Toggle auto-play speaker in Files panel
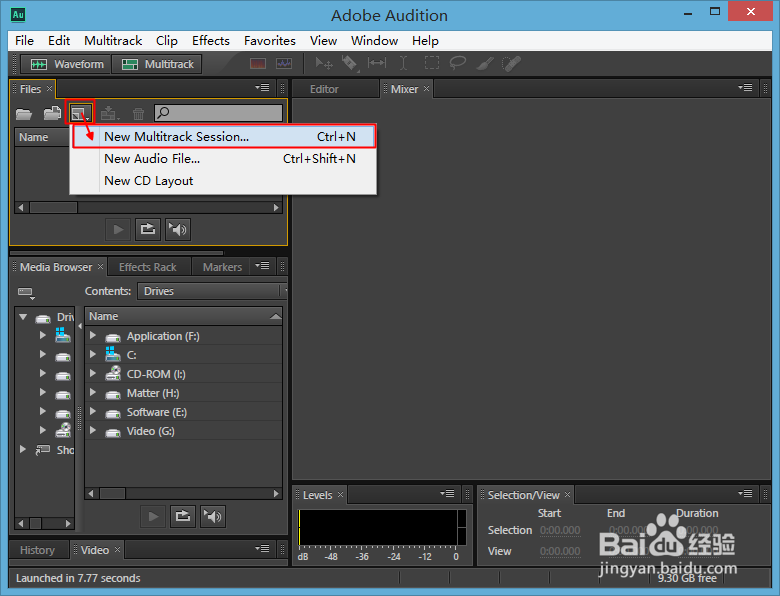Viewport: 780px width, 596px height. [x=178, y=229]
